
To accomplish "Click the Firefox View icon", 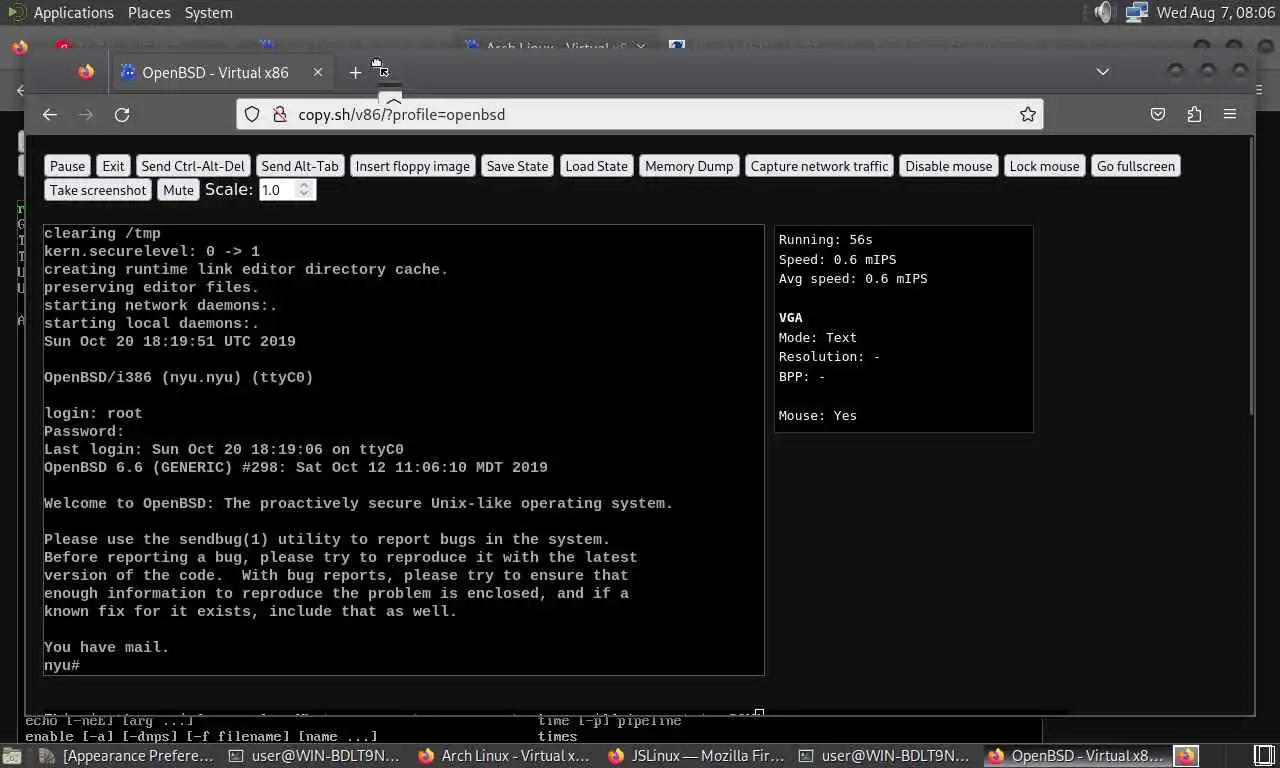I will tap(86, 72).
